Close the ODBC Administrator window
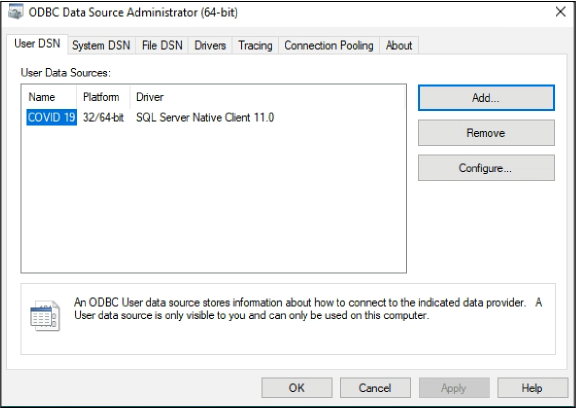The image size is (576, 409). tap(560, 12)
